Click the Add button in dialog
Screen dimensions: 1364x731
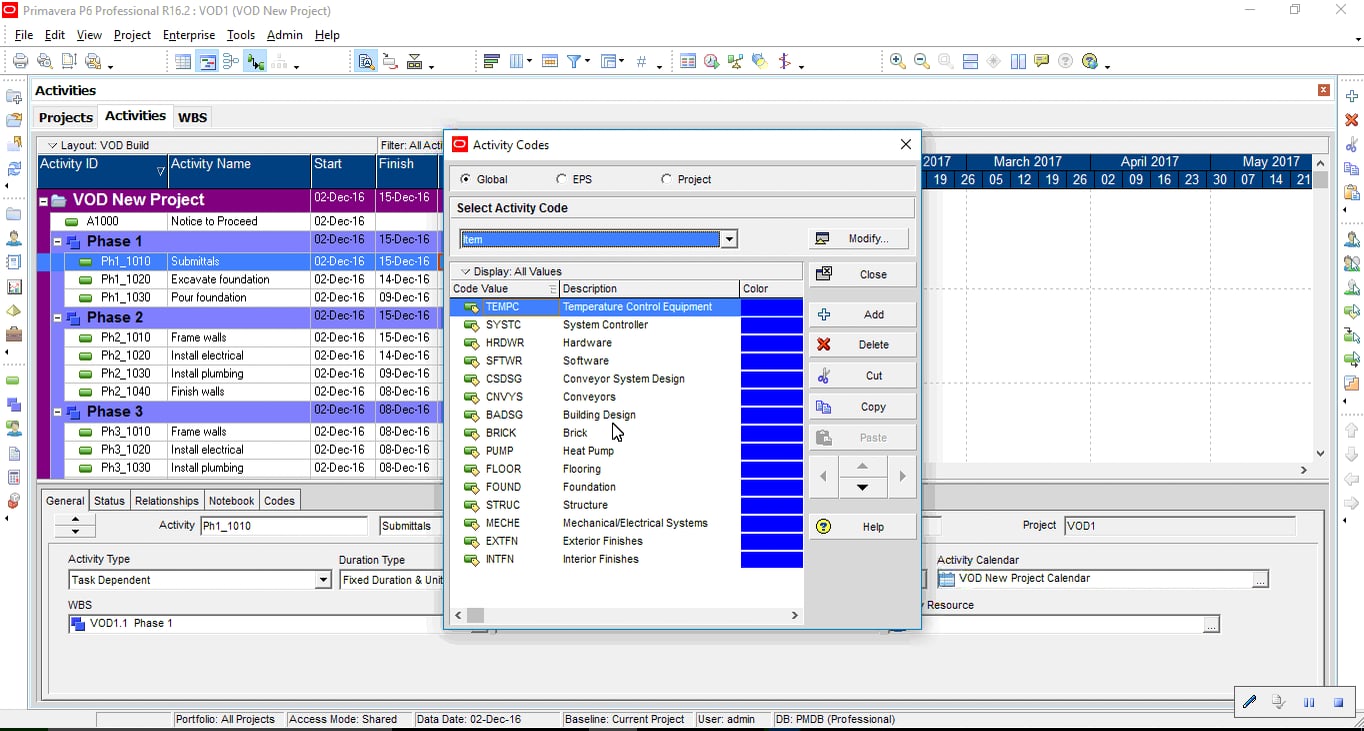point(862,314)
